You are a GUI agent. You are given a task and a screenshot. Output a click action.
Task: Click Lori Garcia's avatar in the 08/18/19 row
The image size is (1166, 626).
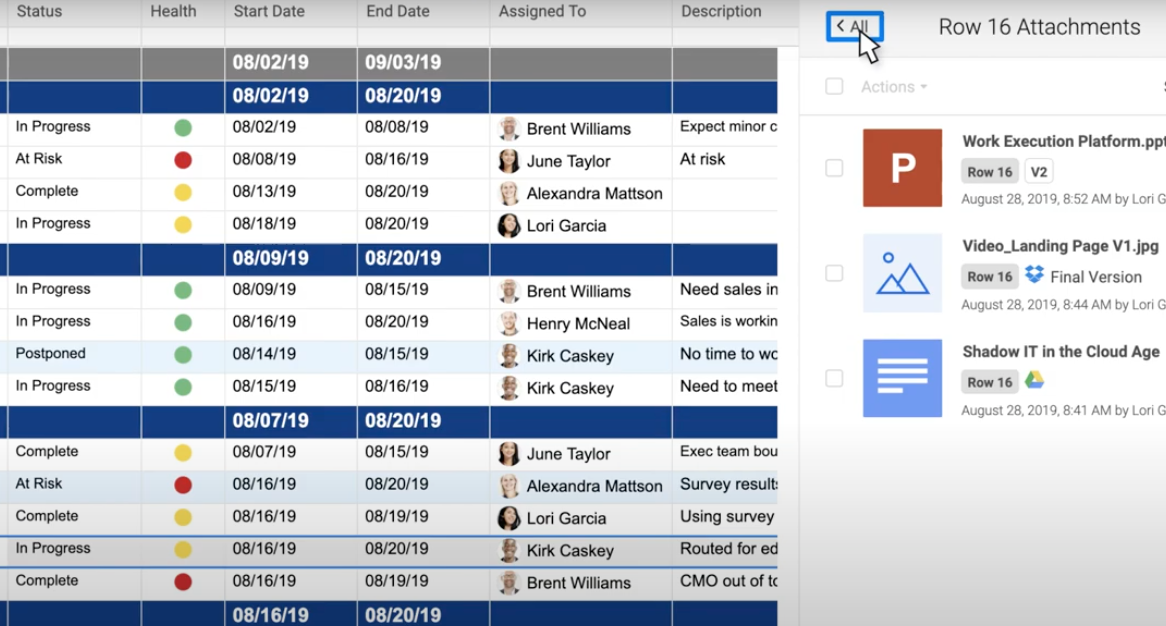509,226
